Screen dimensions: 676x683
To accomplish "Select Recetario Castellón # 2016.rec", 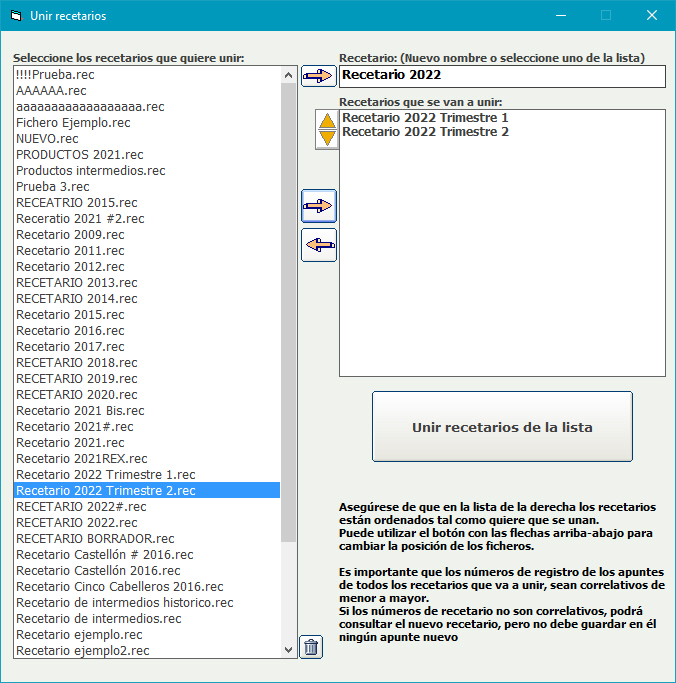I will 147,555.
